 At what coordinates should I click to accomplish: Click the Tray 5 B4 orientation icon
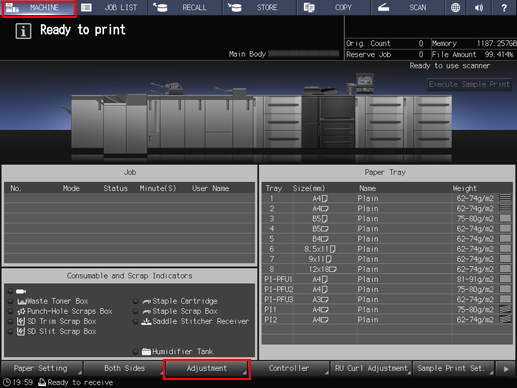pyautogui.click(x=325, y=239)
